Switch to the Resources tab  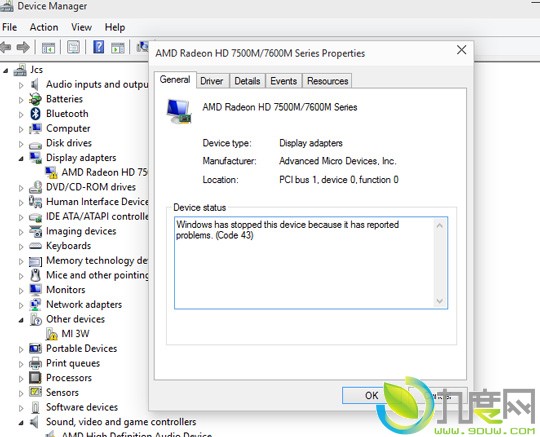coord(328,81)
